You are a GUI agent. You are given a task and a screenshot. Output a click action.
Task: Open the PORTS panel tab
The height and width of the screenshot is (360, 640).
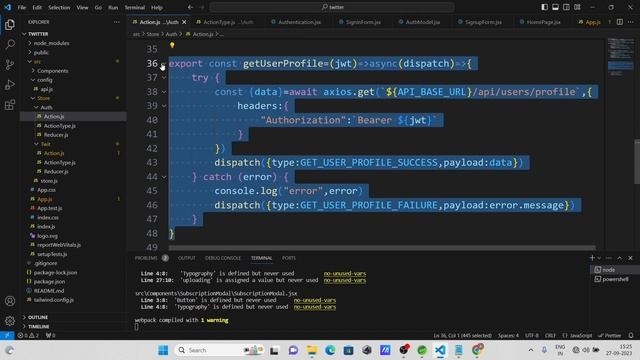point(289,258)
